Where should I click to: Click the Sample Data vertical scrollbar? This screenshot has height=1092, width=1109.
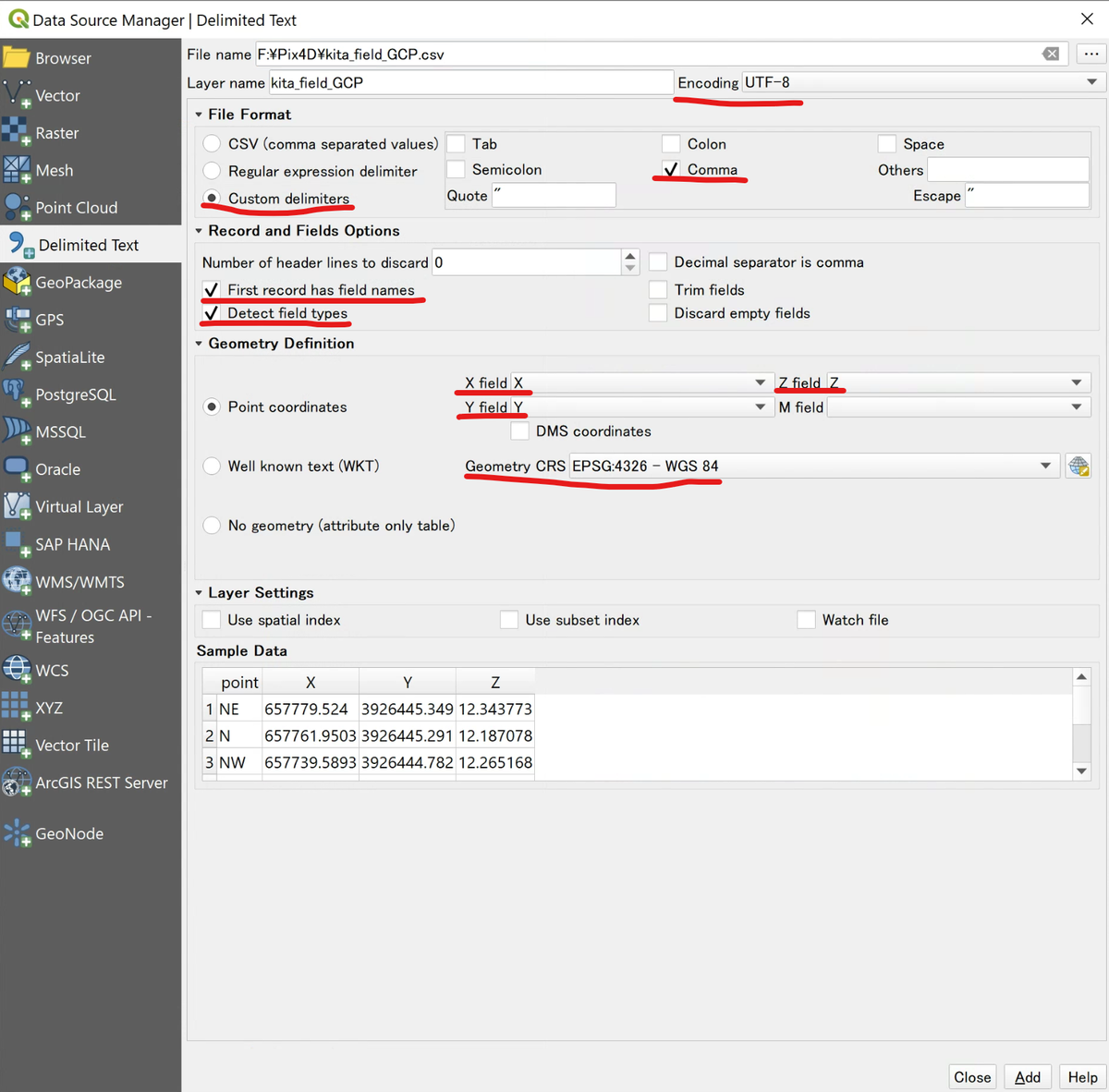[x=1081, y=723]
